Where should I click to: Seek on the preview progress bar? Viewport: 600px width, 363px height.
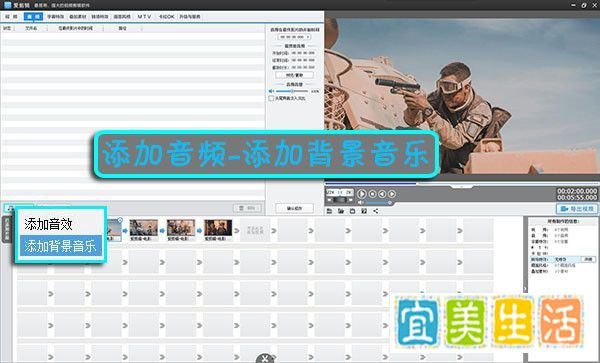tap(462, 184)
